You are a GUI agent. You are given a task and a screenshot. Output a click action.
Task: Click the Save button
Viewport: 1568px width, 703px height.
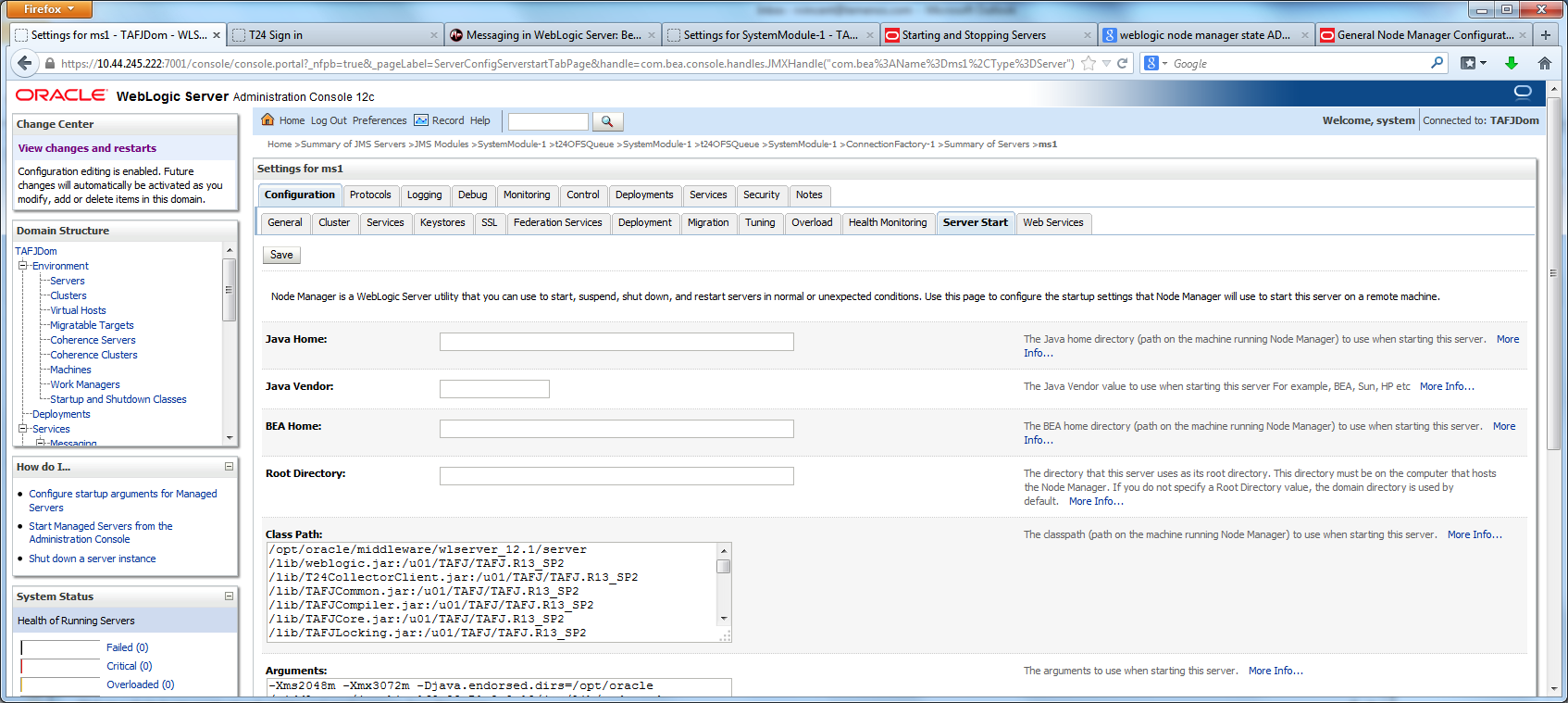[x=281, y=255]
